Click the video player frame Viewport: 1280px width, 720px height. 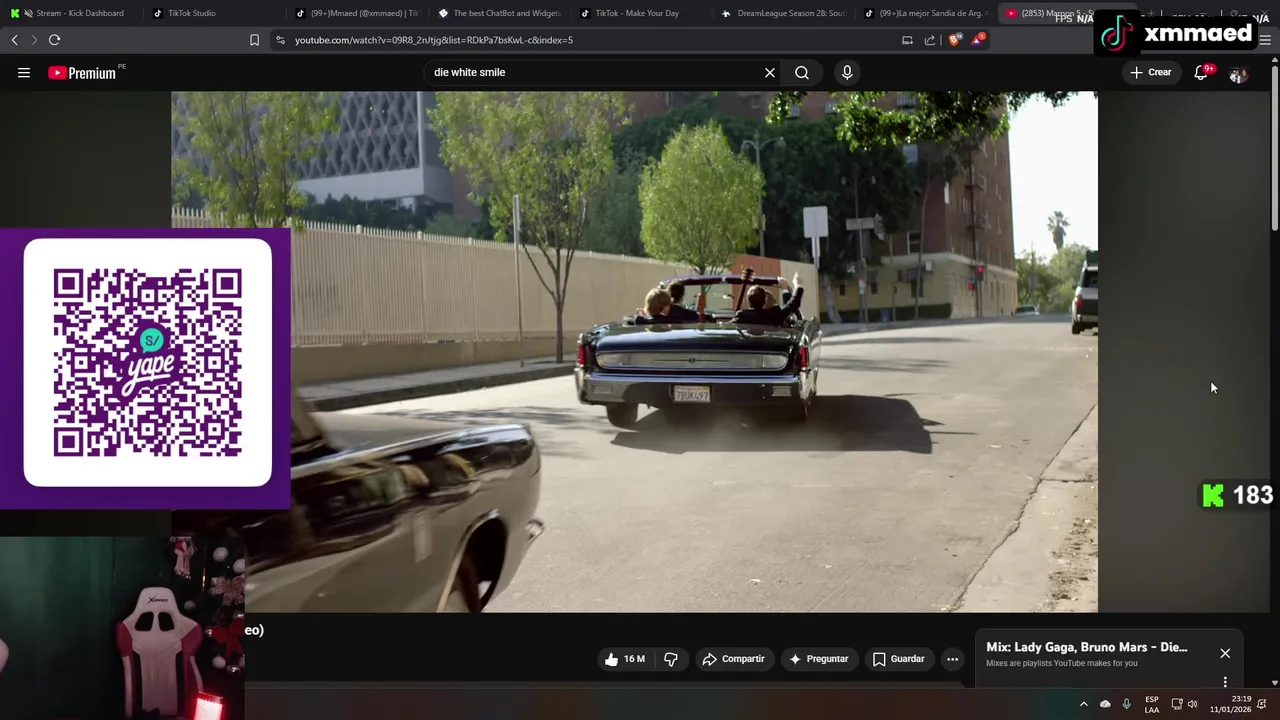(x=634, y=352)
